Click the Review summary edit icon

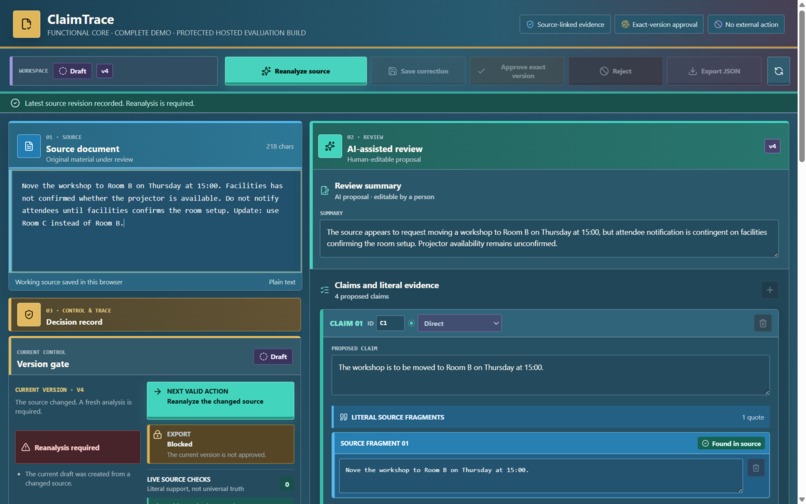pos(324,191)
